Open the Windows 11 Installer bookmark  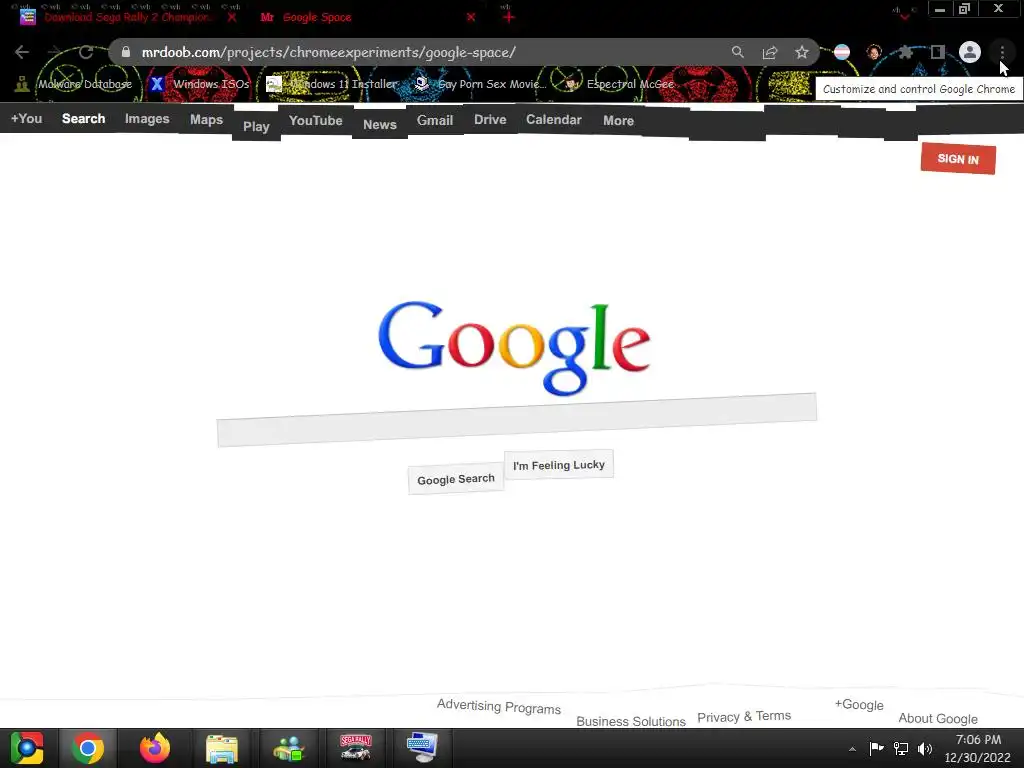pos(332,84)
